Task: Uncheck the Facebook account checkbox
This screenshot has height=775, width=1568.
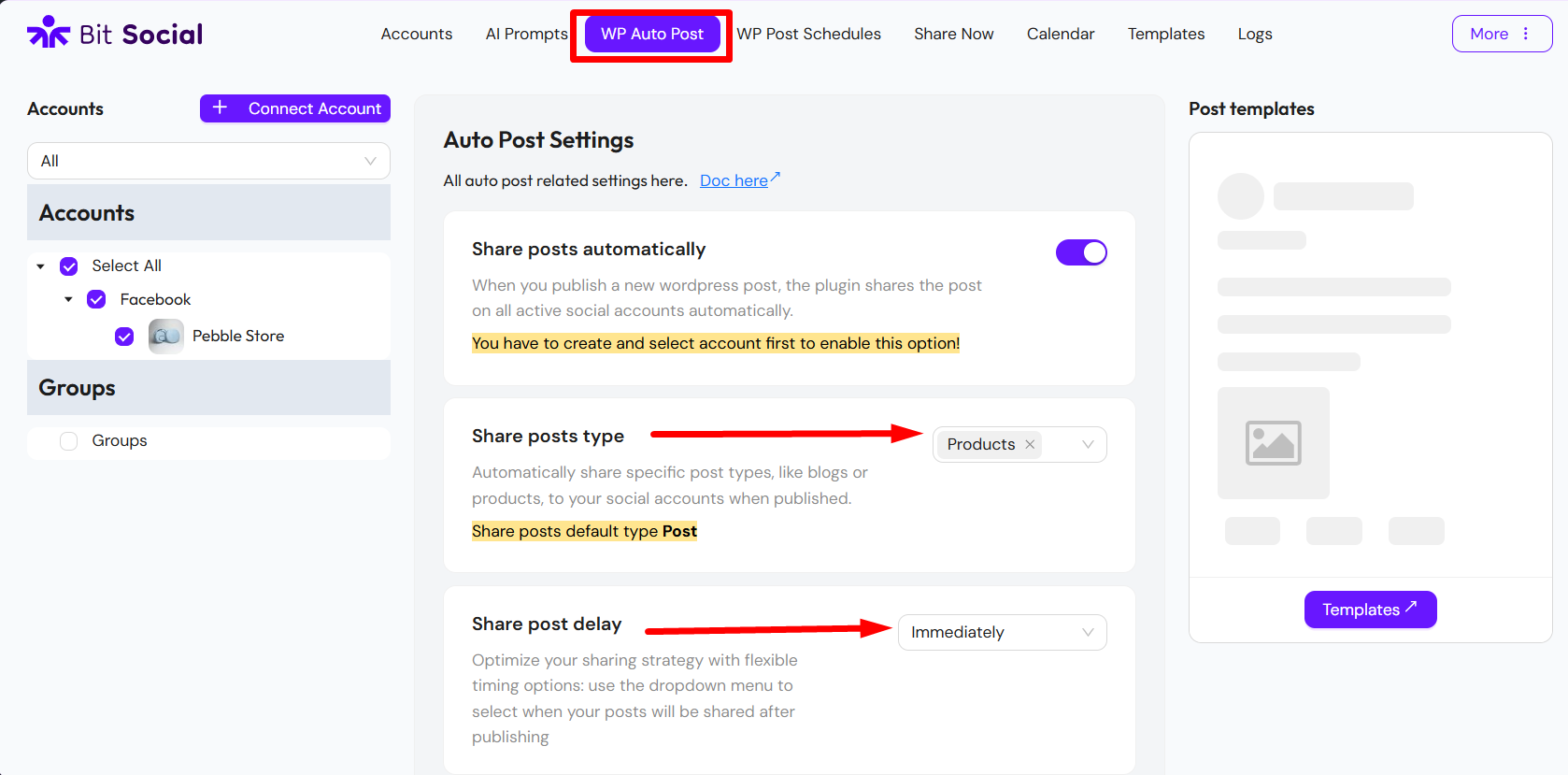Action: (x=96, y=298)
